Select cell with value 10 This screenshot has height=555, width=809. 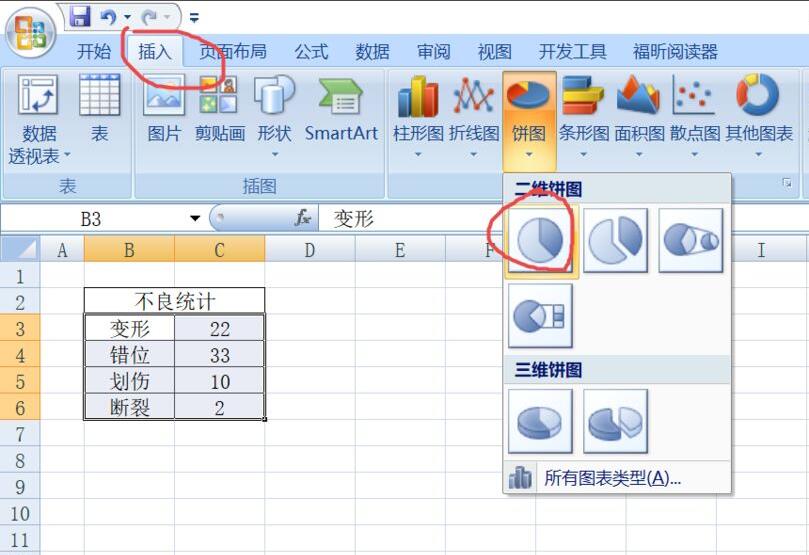[219, 381]
